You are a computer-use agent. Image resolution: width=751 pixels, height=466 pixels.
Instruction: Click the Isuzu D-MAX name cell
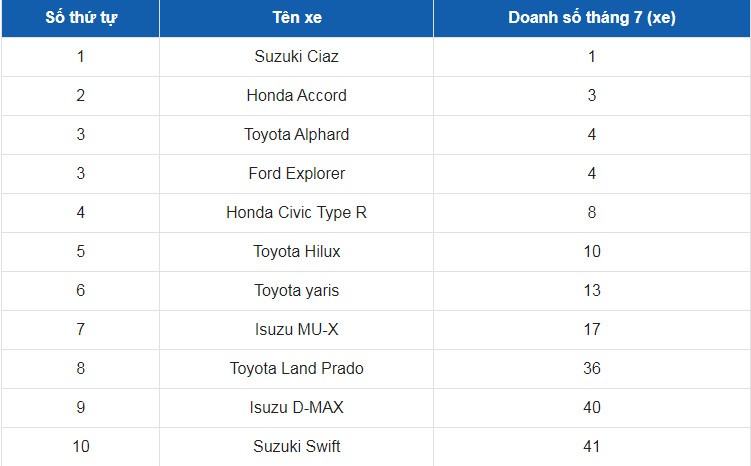tap(296, 407)
